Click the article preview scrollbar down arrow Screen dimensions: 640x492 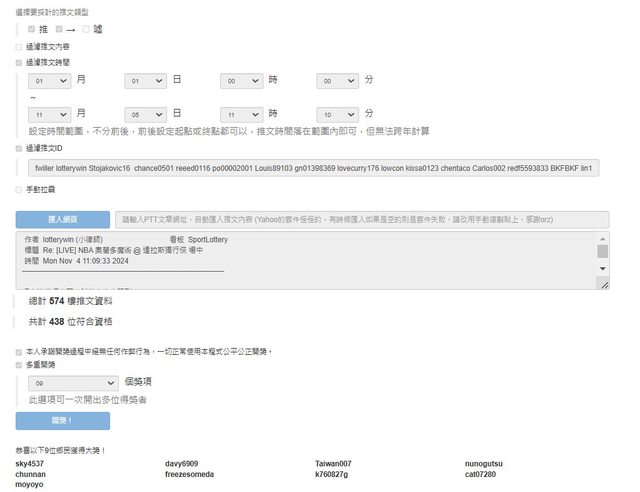(602, 269)
